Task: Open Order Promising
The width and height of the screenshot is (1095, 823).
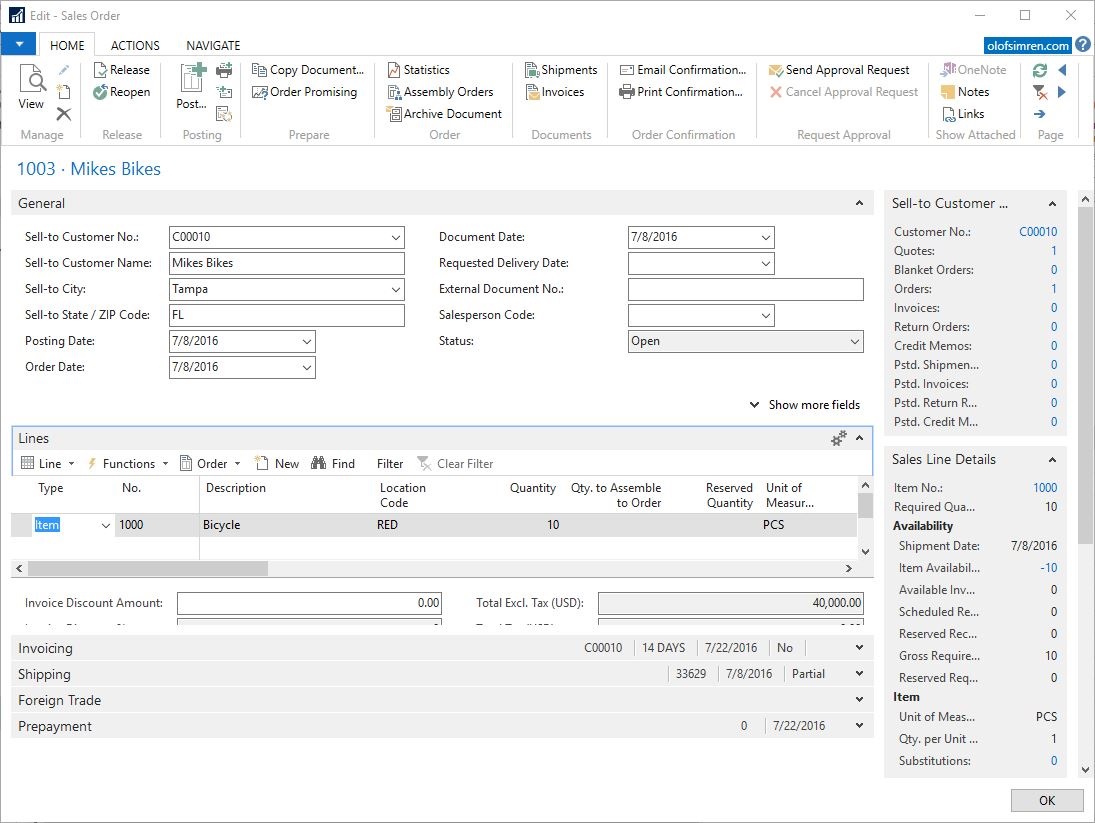Action: 304,91
